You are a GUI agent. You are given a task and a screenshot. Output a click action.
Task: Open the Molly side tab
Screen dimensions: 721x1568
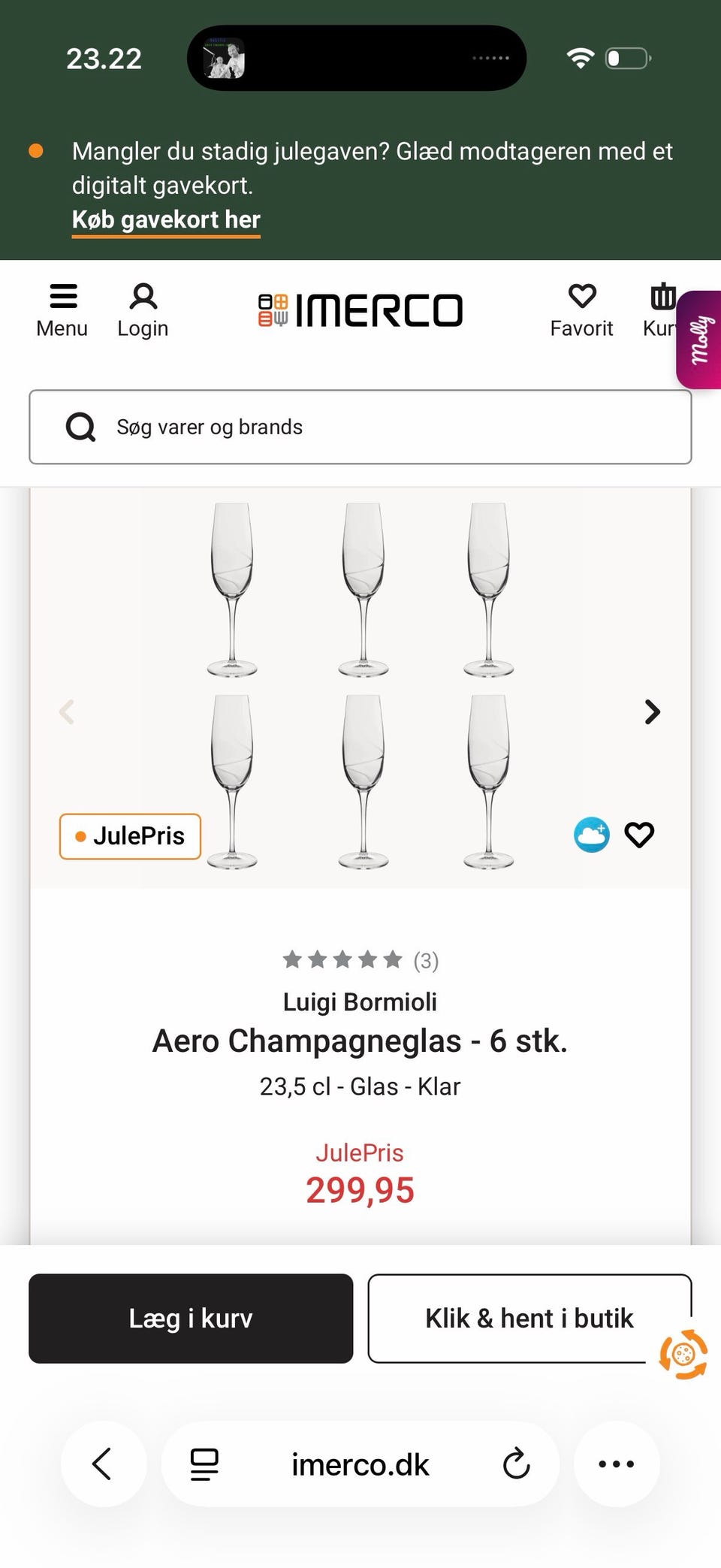pos(700,340)
